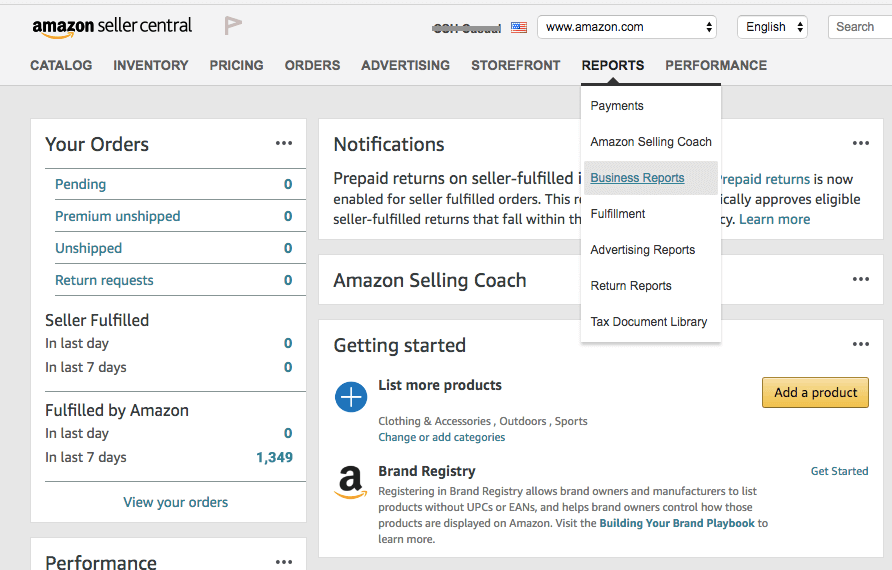Image resolution: width=892 pixels, height=570 pixels.
Task: Click Change or add categories link
Action: click(441, 437)
